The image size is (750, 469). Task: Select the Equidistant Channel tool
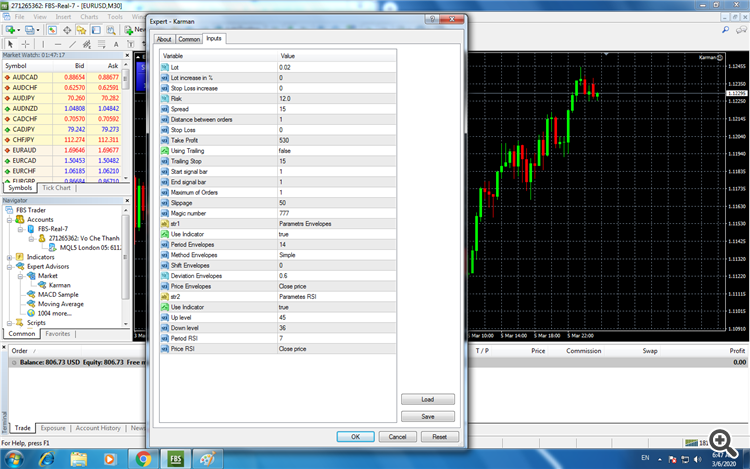(87, 44)
